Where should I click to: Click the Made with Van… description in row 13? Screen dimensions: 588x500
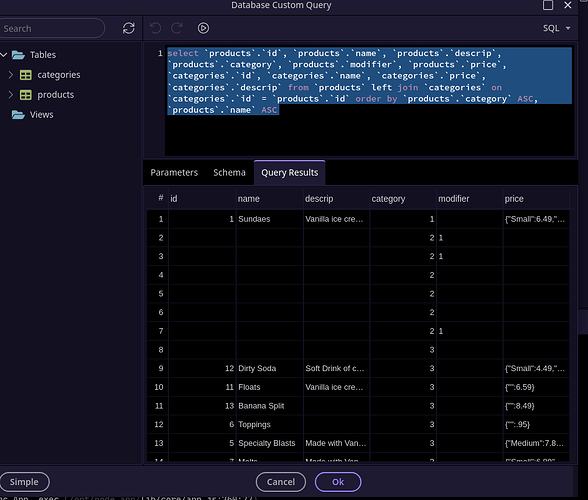tap(336, 443)
